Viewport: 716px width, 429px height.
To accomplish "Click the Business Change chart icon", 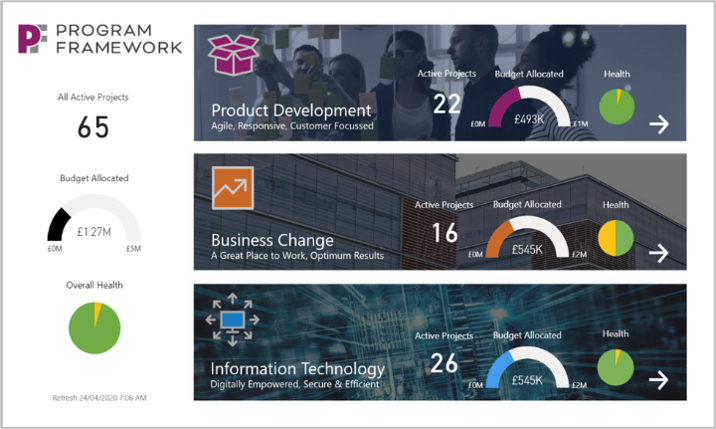I will (232, 188).
